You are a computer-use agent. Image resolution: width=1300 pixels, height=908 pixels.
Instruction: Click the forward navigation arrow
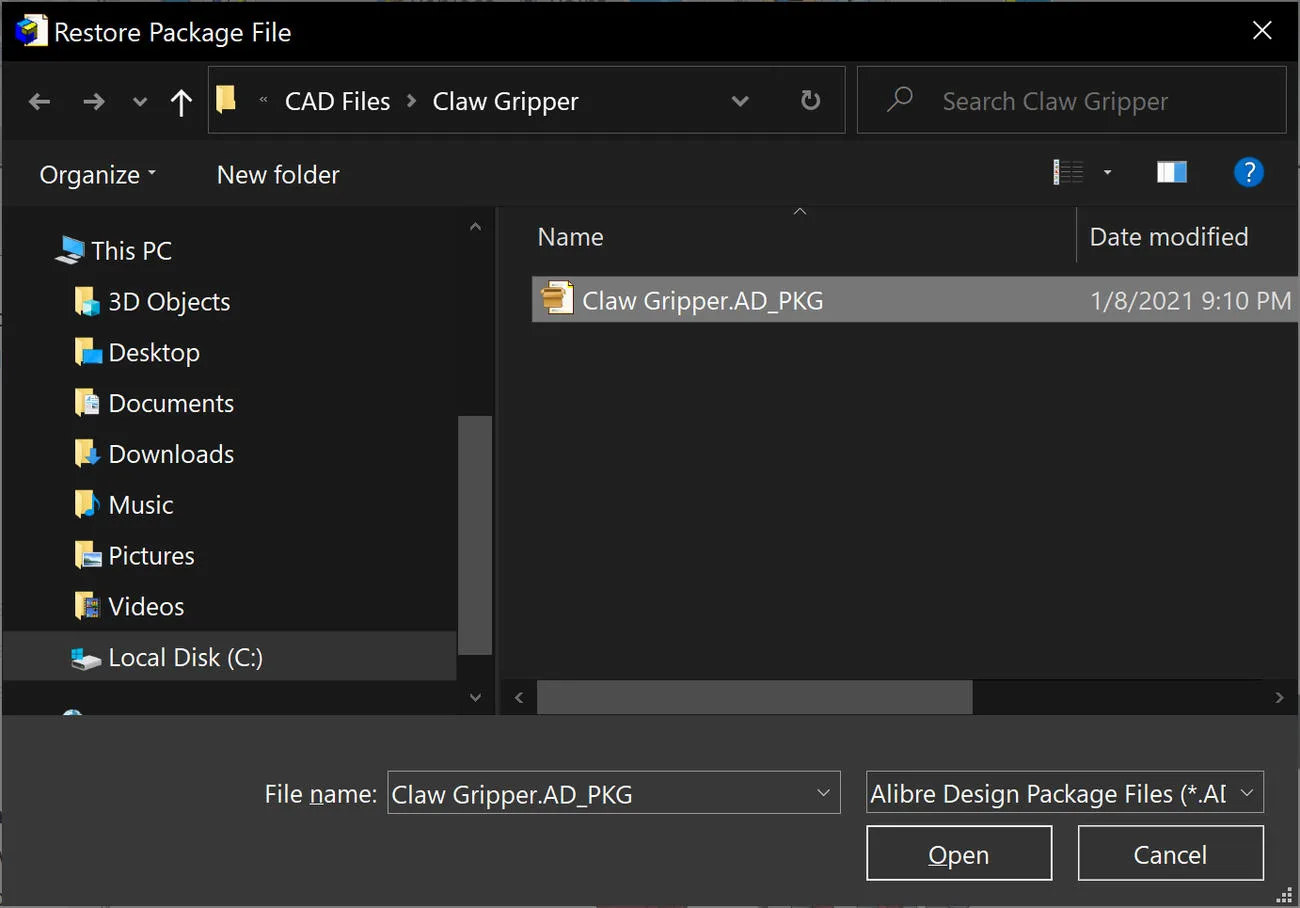tap(93, 101)
